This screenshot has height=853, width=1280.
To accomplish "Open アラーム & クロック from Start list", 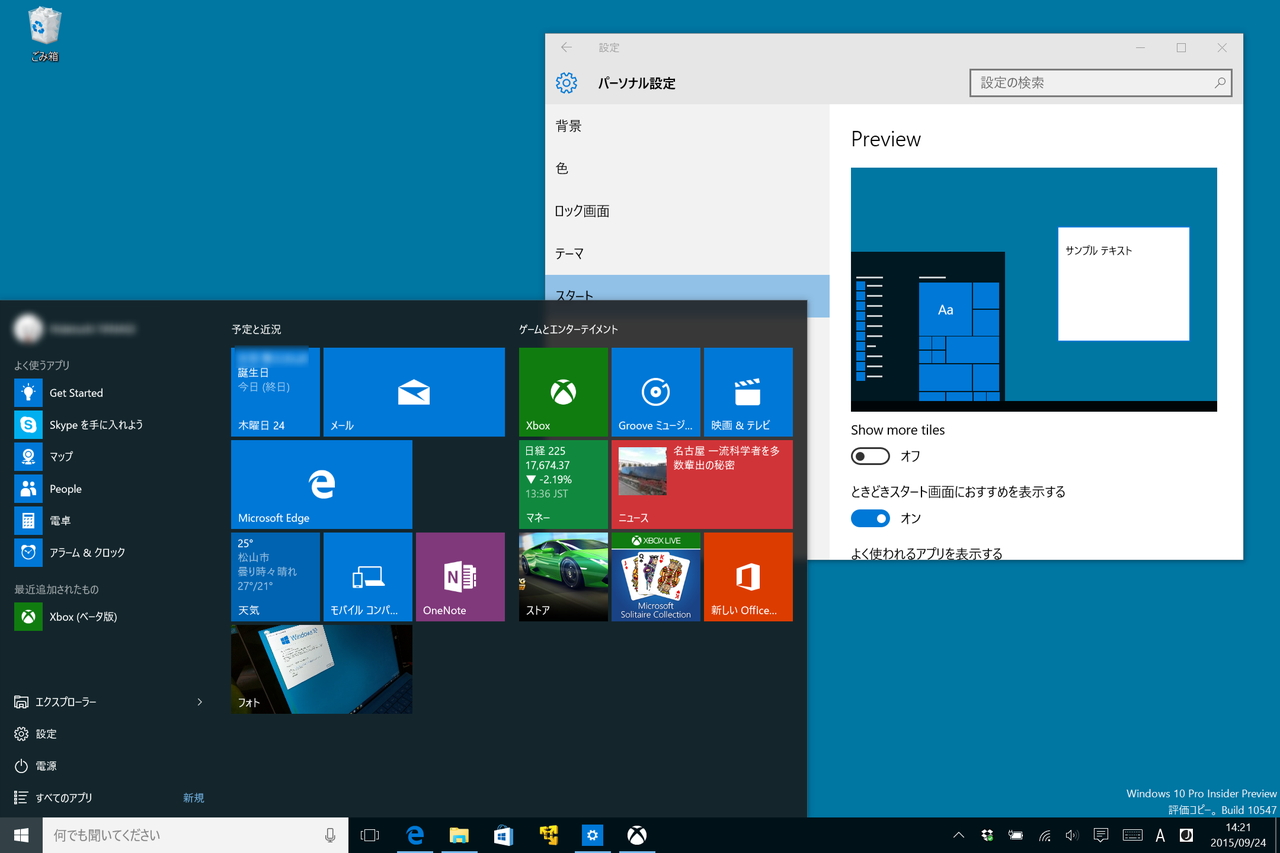I will [x=108, y=552].
